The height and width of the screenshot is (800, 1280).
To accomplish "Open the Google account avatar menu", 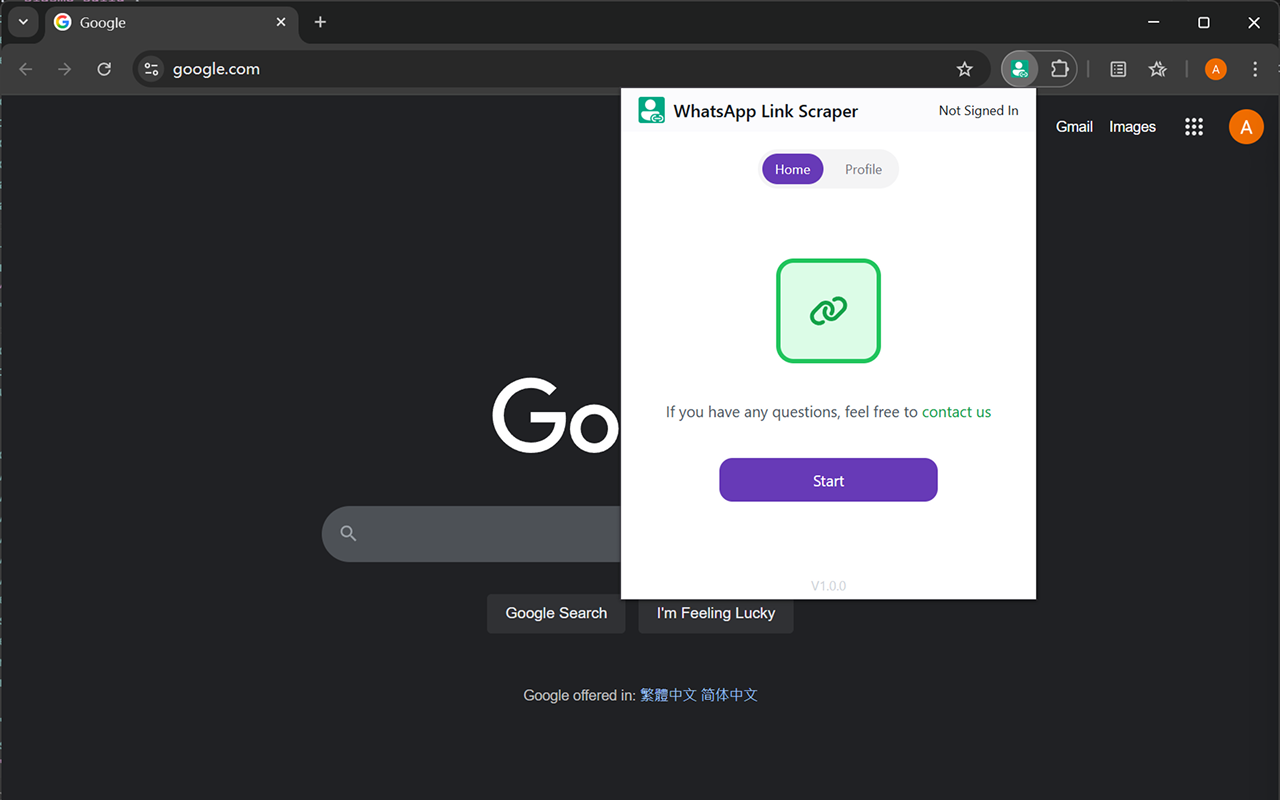I will 1246,126.
